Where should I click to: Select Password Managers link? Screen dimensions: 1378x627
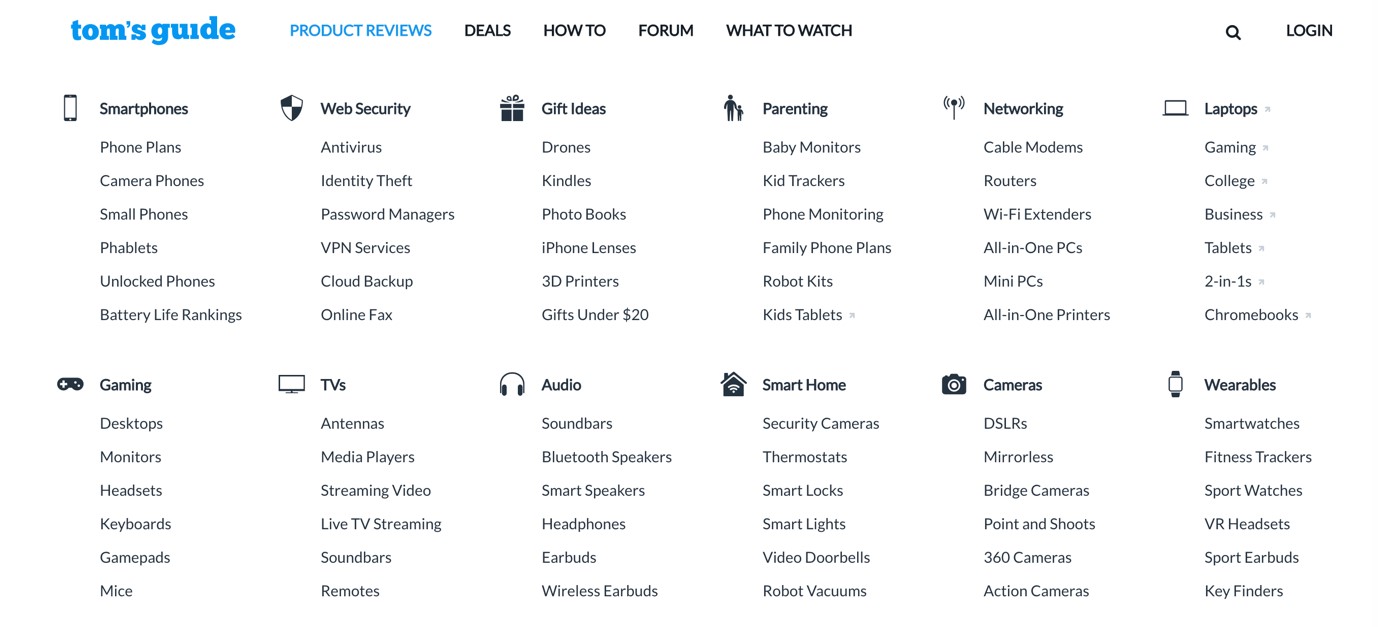pyautogui.click(x=388, y=214)
